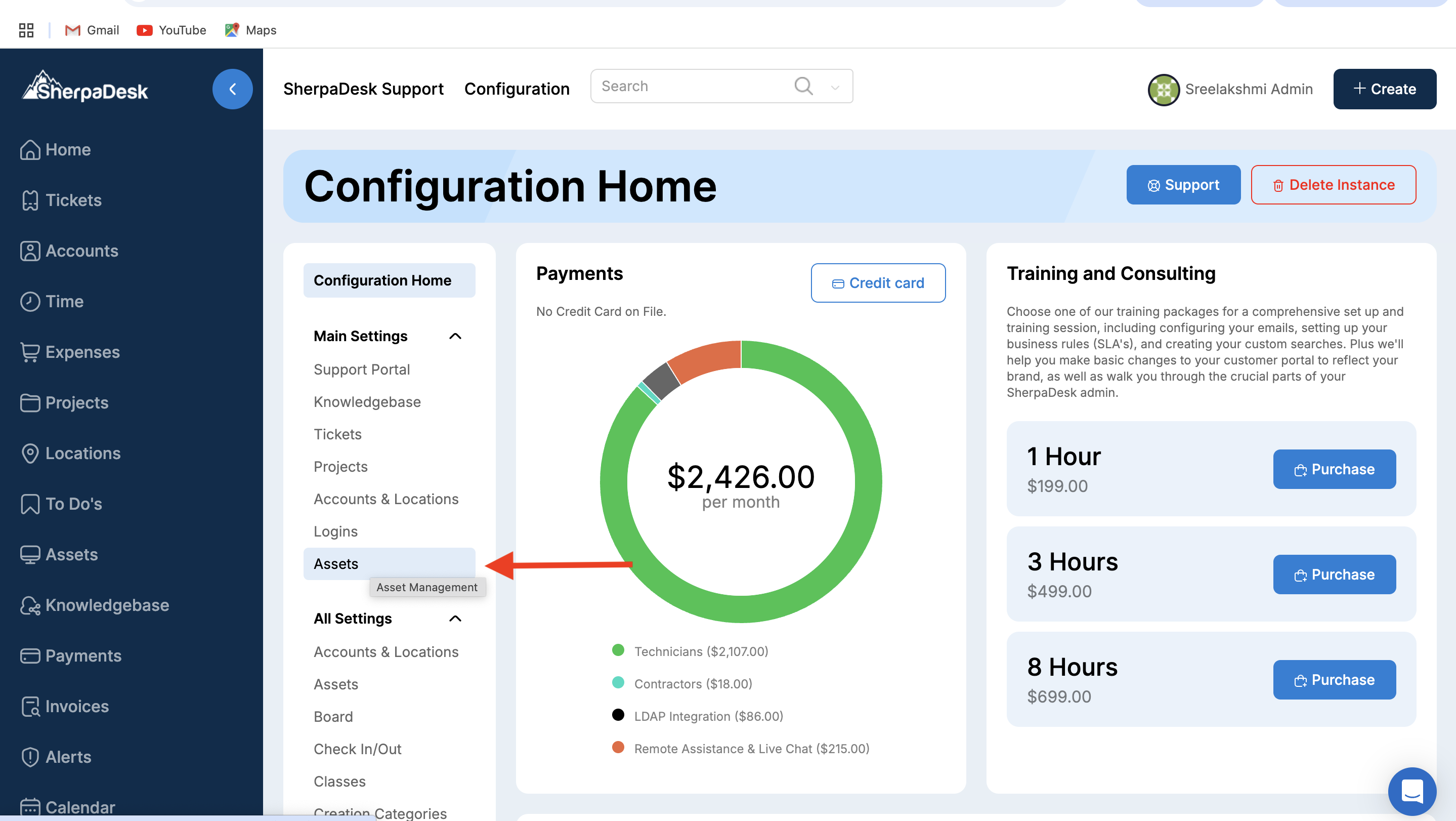Select Check In/Out under All Settings
Image resolution: width=1456 pixels, height=821 pixels.
pos(357,749)
